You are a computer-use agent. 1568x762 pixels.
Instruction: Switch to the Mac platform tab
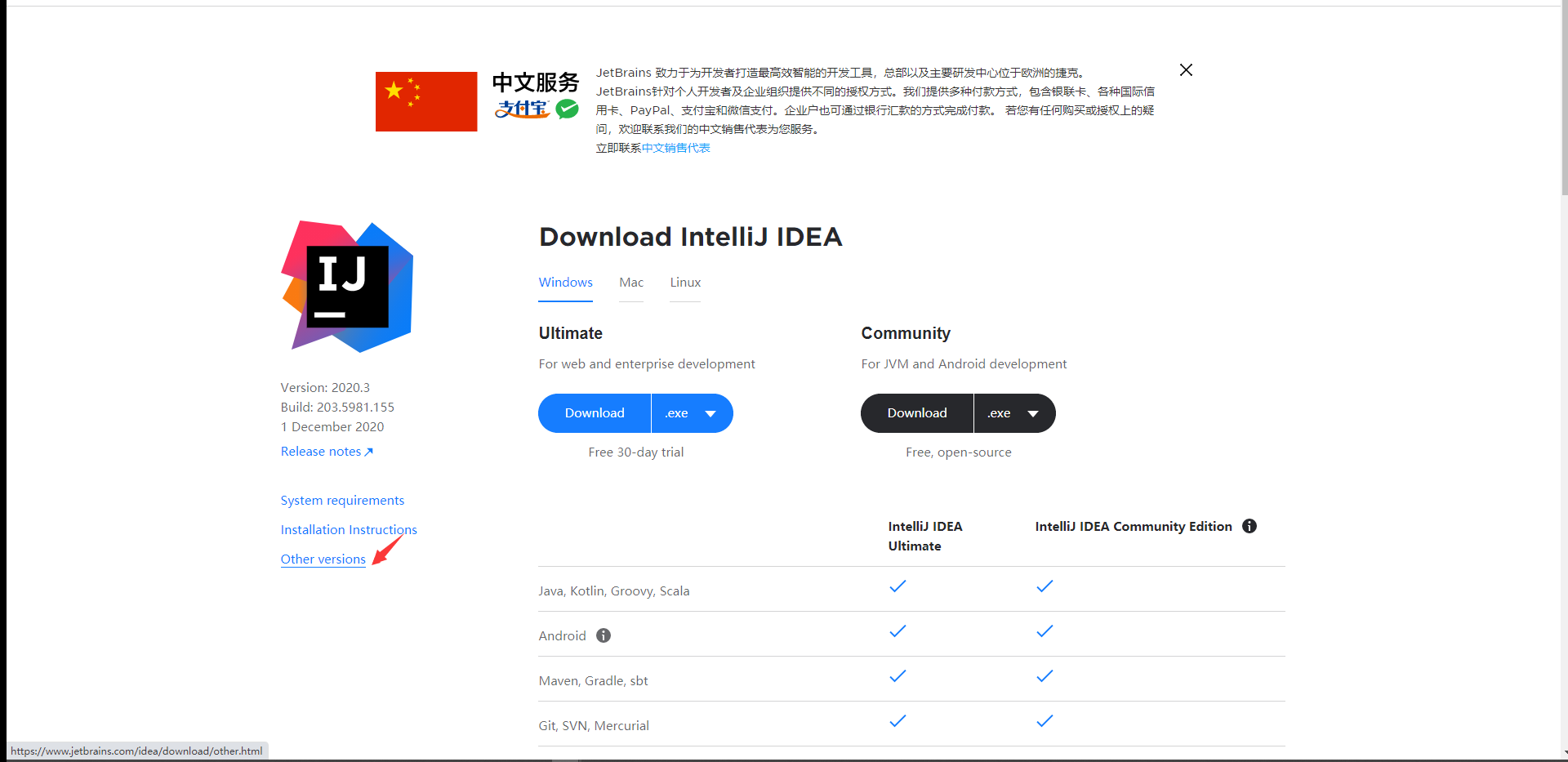[x=631, y=283]
